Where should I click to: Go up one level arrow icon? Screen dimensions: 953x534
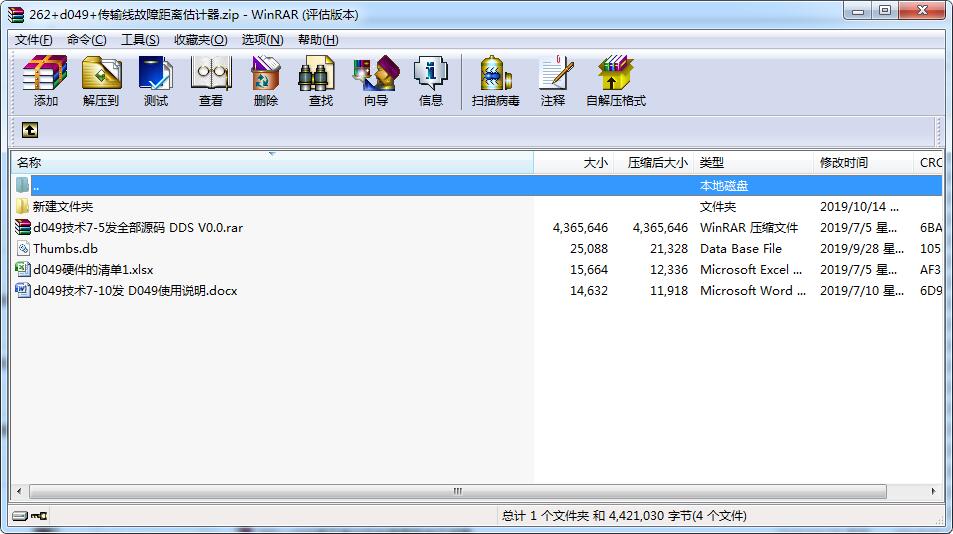[30, 130]
